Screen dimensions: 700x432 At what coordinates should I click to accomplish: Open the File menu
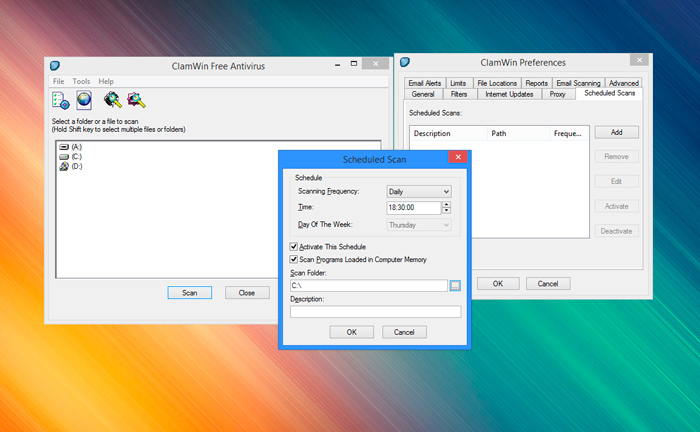[x=58, y=81]
